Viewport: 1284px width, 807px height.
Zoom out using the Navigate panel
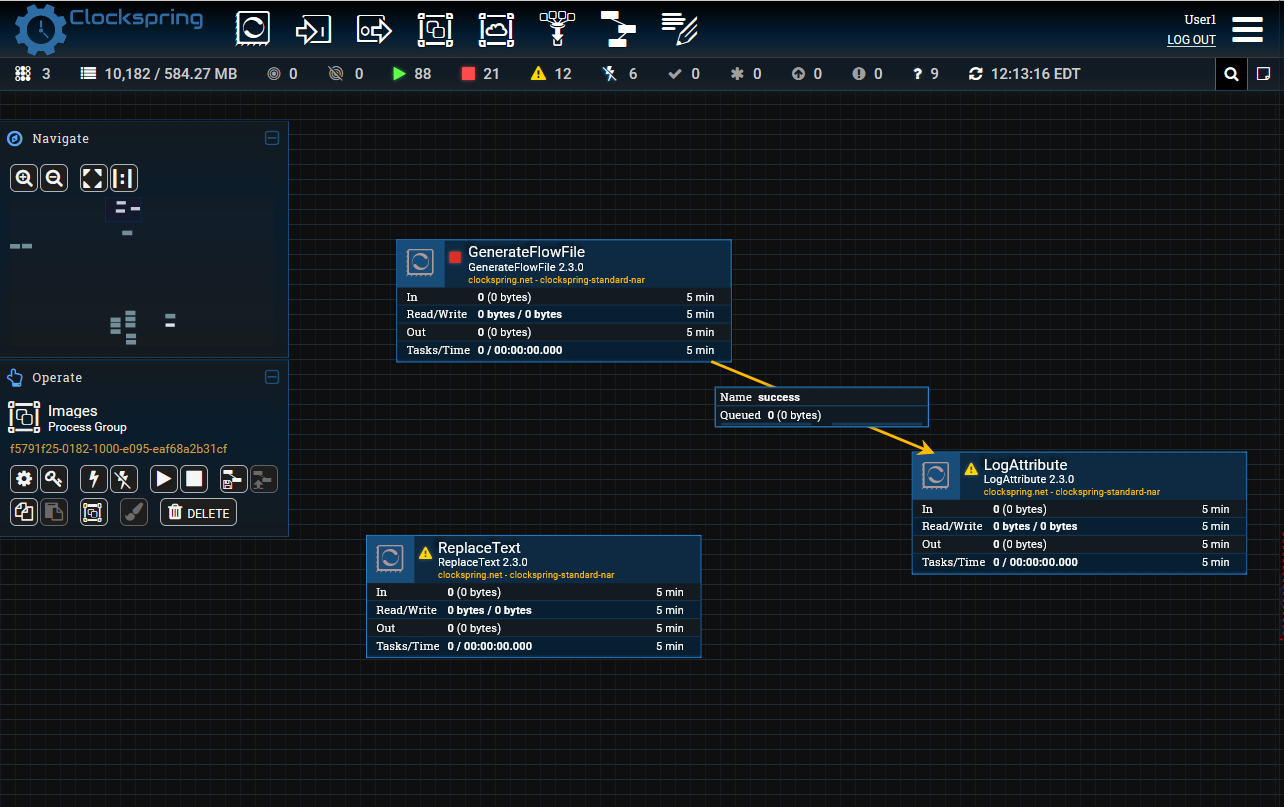(x=54, y=178)
